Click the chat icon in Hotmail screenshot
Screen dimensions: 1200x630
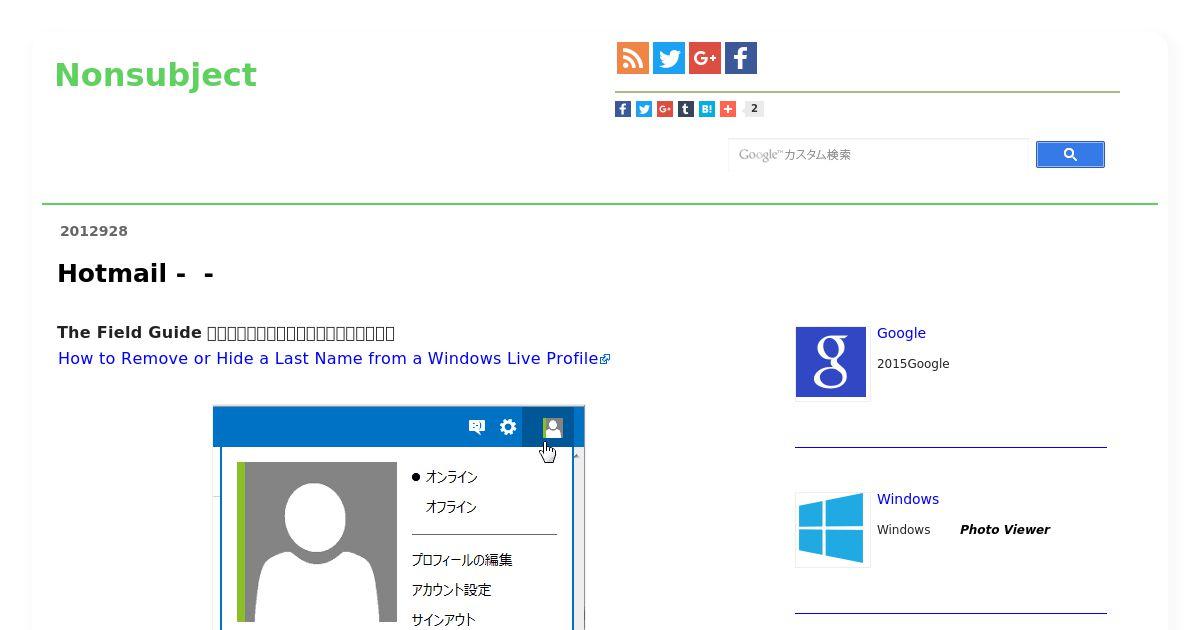(477, 427)
